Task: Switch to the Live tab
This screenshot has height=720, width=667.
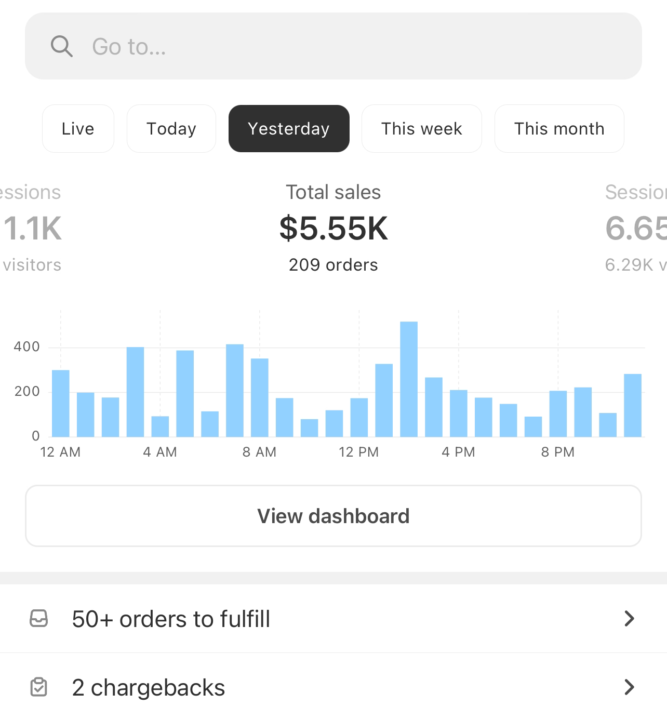Action: click(78, 129)
